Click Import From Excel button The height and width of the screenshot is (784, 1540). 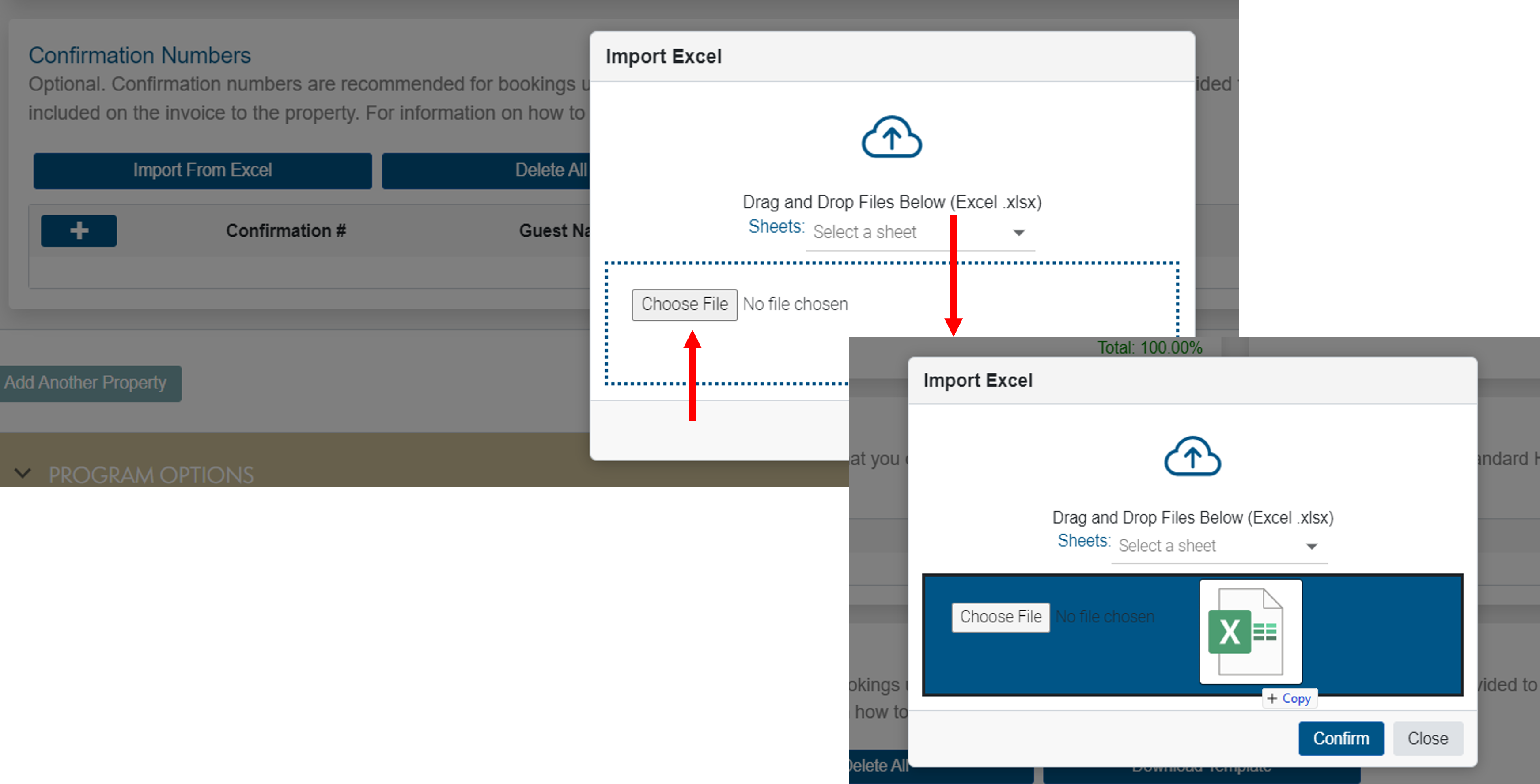tap(202, 170)
